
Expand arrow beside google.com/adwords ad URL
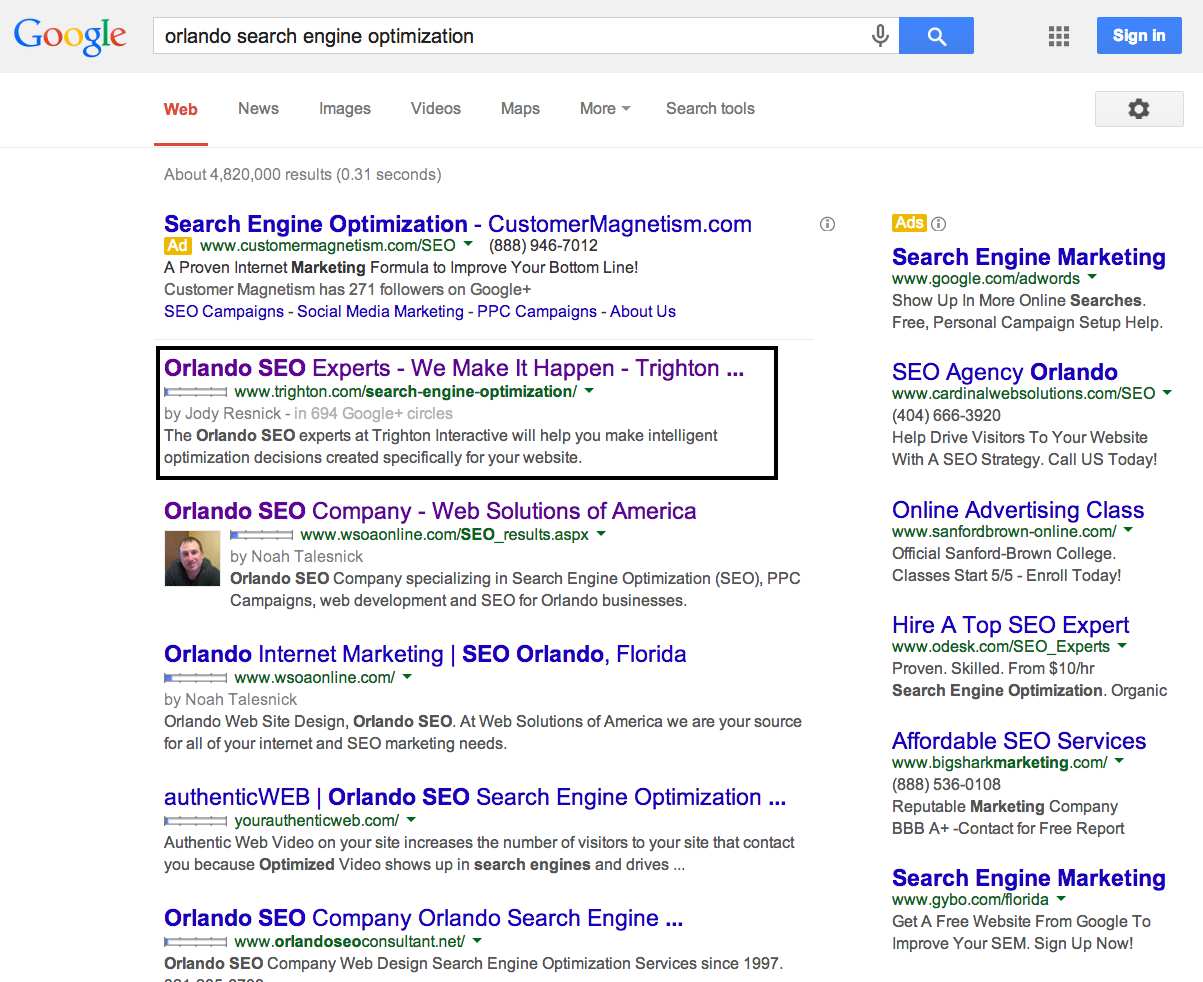pyautogui.click(x=1092, y=277)
